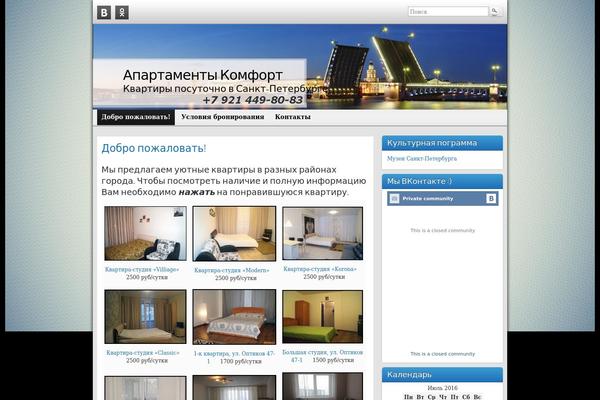Click the Добро пожаловать! page heading

[x=154, y=148]
